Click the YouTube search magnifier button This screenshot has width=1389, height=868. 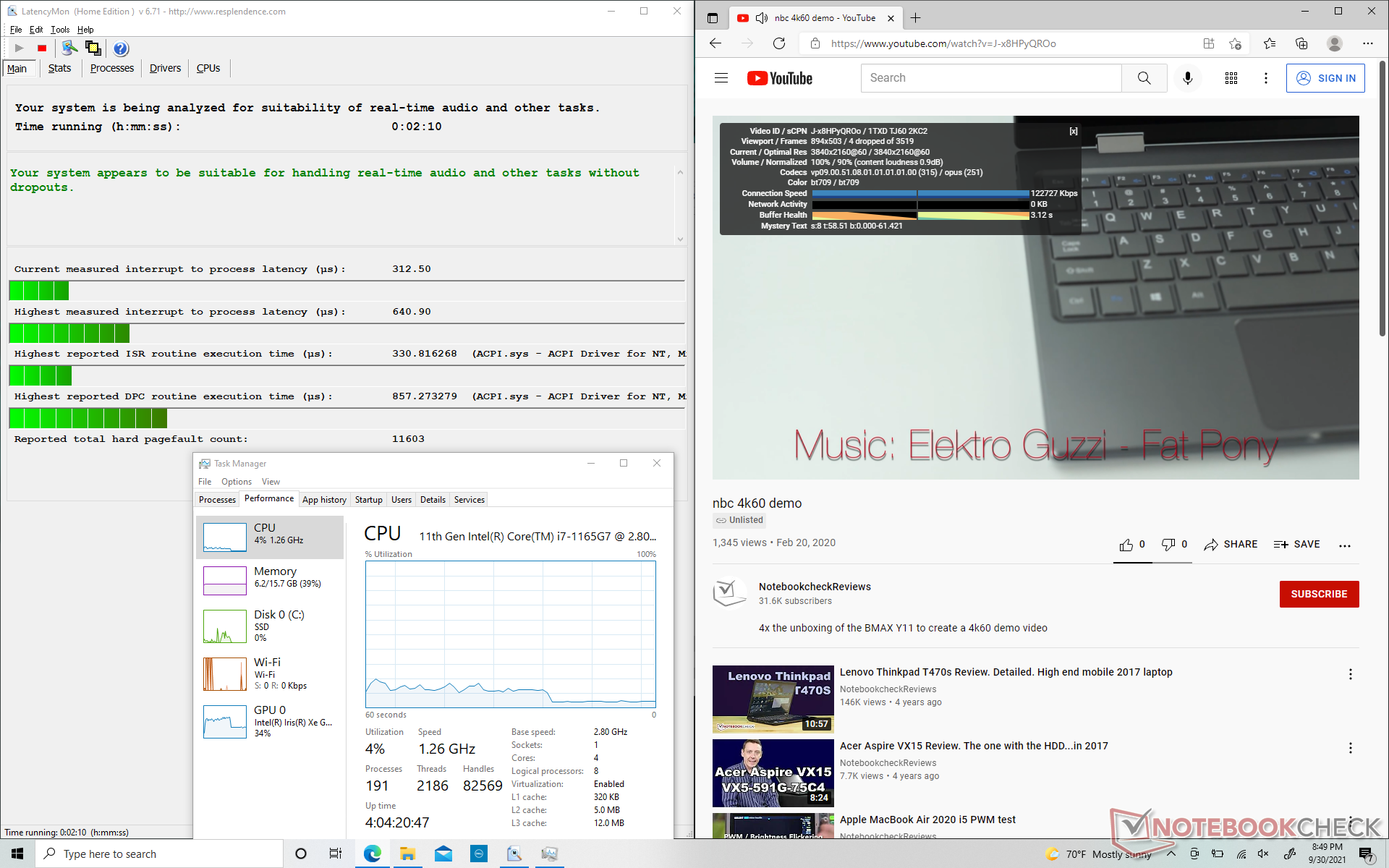(1144, 78)
